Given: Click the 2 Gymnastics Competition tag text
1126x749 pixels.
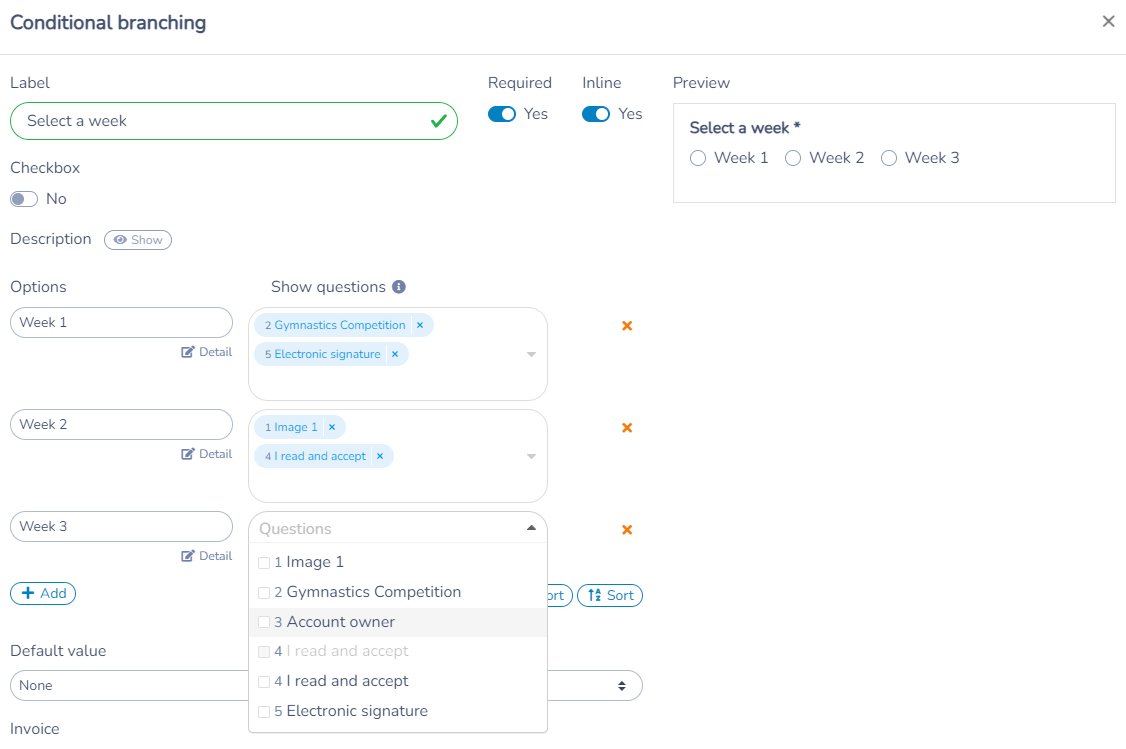Looking at the screenshot, I should tap(335, 325).
